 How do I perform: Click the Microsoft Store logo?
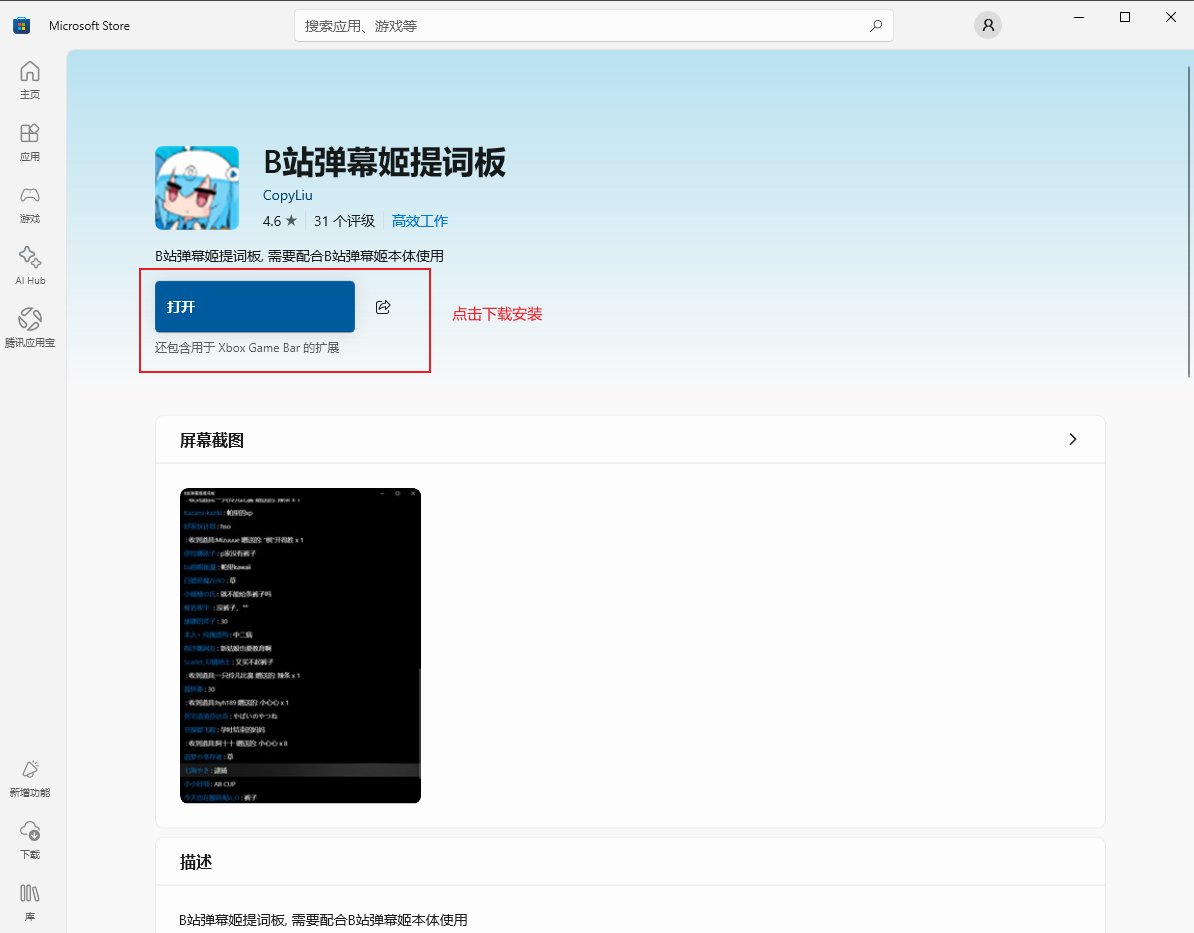21,25
